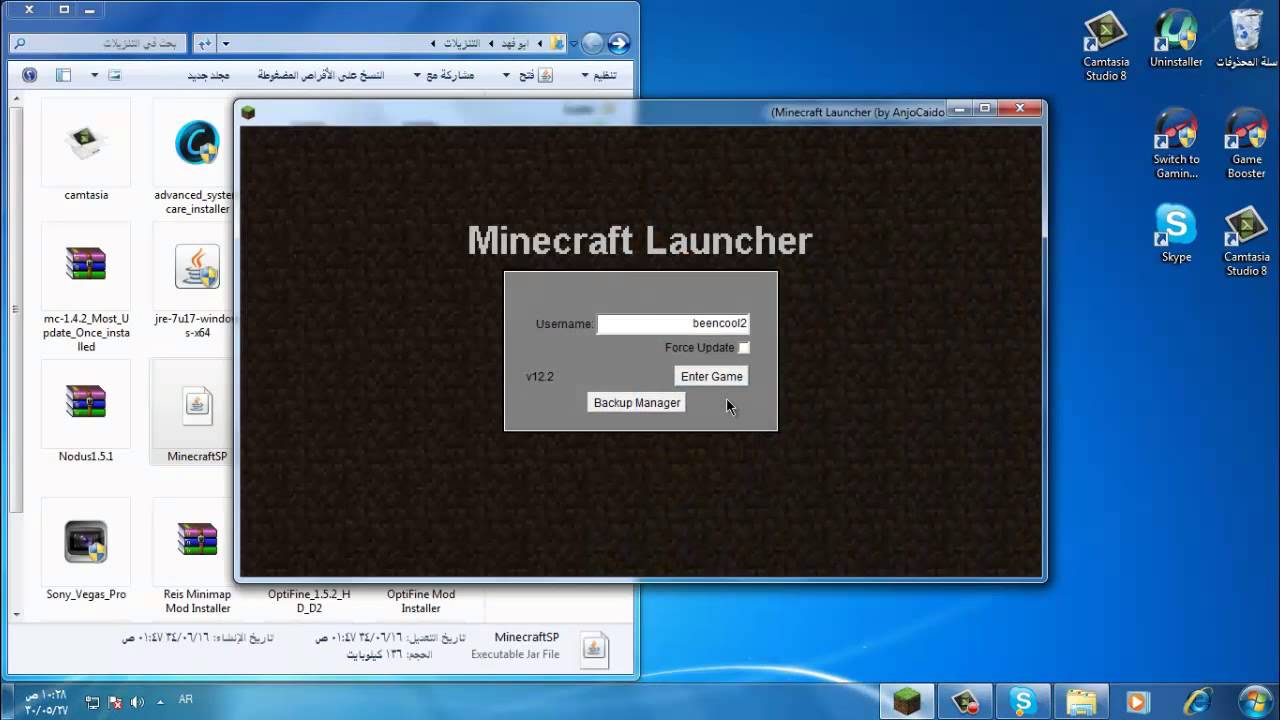Click the Burn (النسخ على الأقراص المضغوطة) toolbar button
This screenshot has height=720, width=1280.
[x=320, y=75]
